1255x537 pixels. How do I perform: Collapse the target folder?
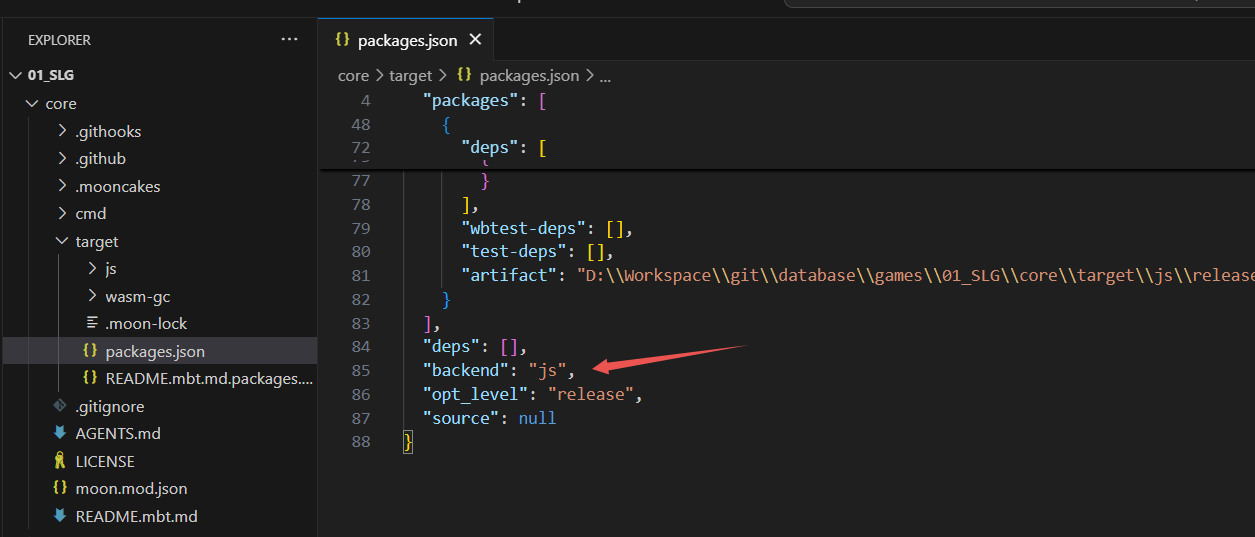click(x=62, y=241)
